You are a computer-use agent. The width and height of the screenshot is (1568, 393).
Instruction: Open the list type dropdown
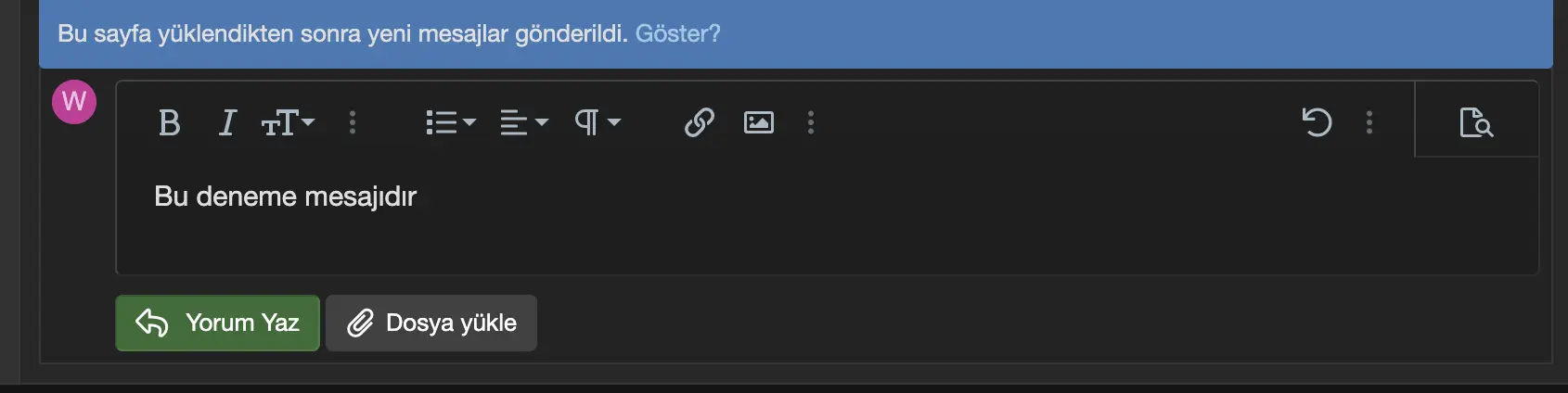point(451,122)
